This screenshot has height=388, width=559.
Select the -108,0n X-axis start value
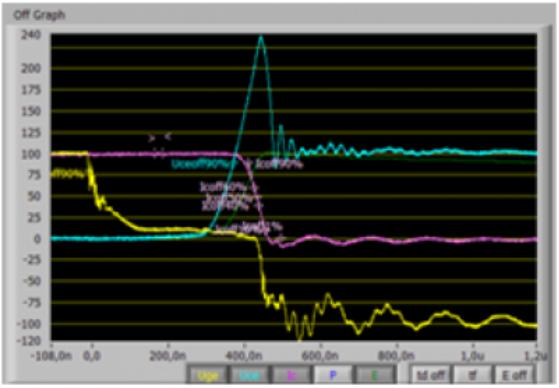(52, 356)
